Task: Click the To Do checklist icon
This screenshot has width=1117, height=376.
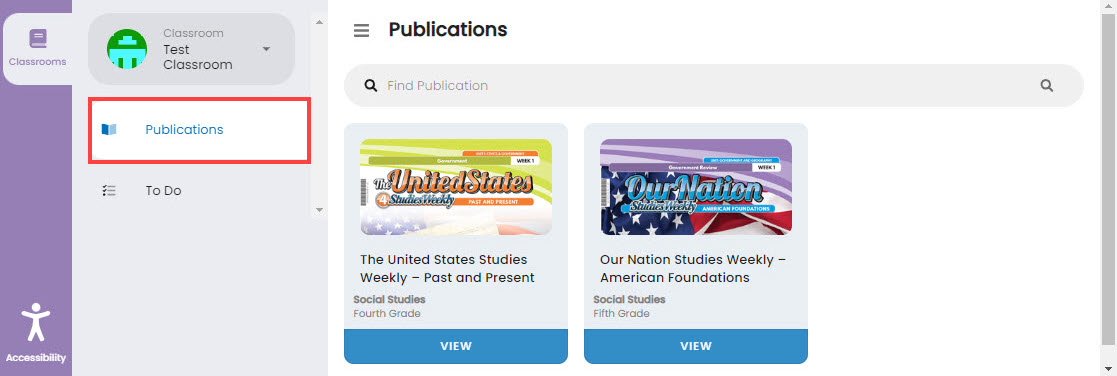Action: (x=109, y=190)
